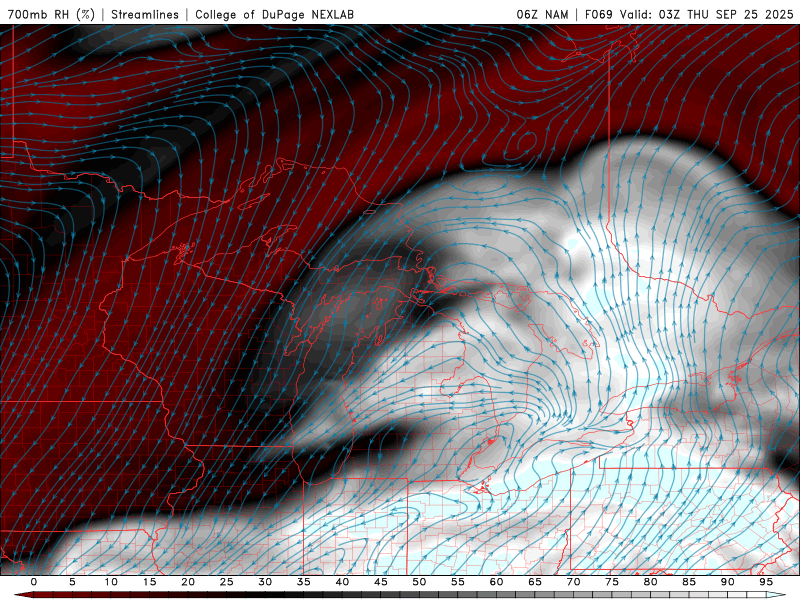Viewport: 800px width, 600px height.
Task: Click the colorbar label '80'
Action: [x=650, y=582]
